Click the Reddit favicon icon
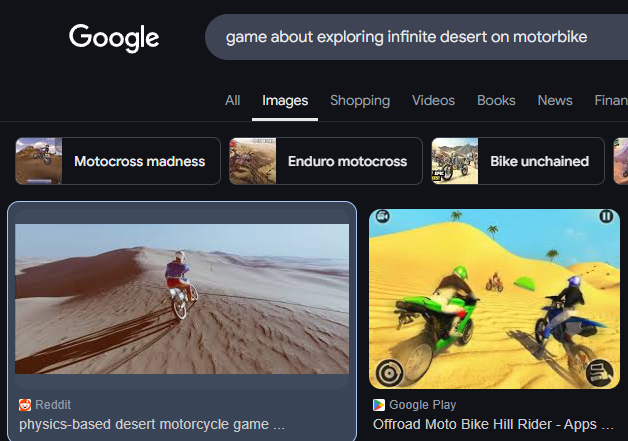The height and width of the screenshot is (441, 628). (25, 405)
